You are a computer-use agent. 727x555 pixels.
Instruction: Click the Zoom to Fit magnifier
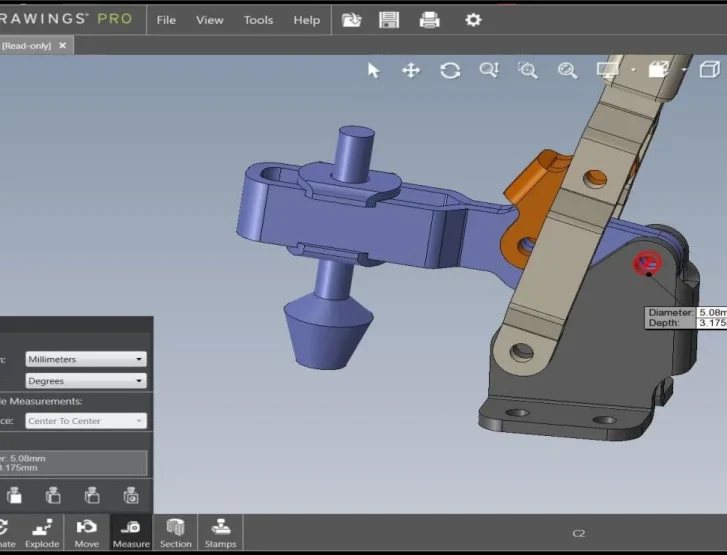pyautogui.click(x=567, y=70)
